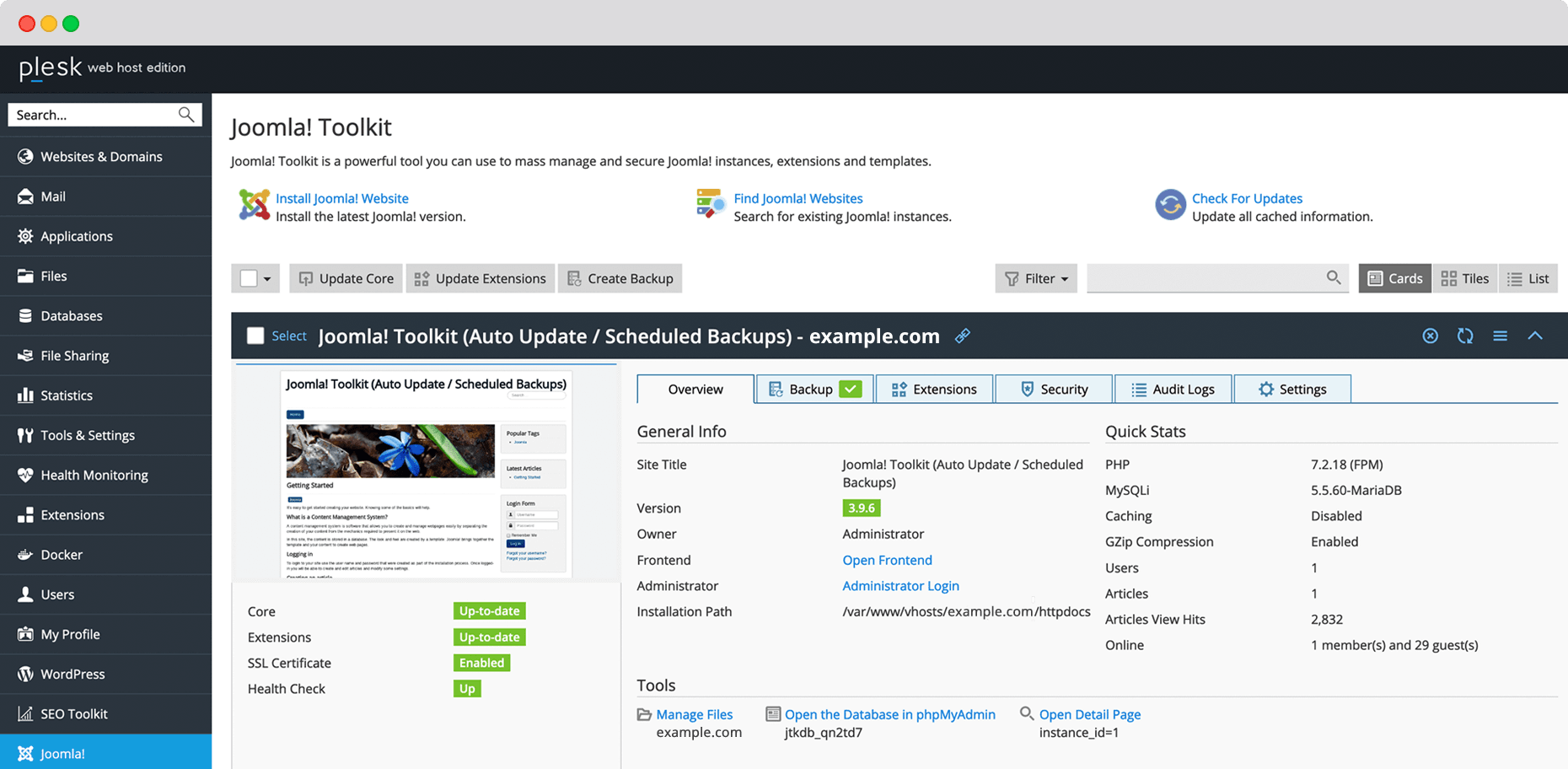Open the Audit Logs tab
This screenshot has width=1568, height=769.
pos(1173,389)
